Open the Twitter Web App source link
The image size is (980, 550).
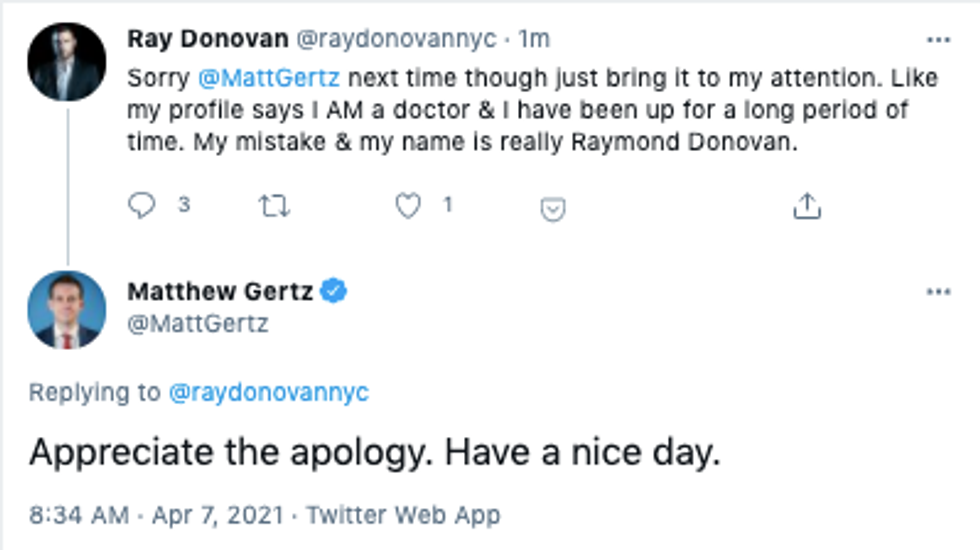click(x=403, y=515)
